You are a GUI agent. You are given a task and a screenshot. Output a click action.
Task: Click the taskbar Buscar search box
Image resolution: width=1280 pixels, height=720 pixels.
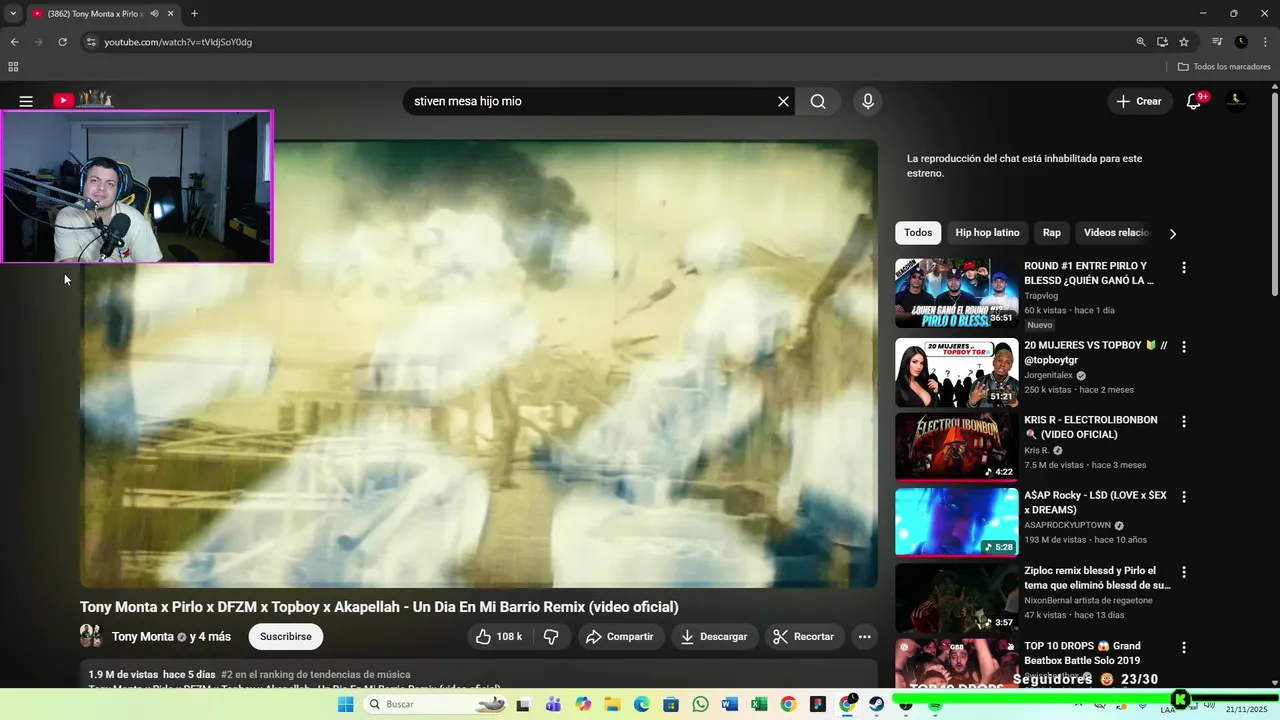coord(436,704)
